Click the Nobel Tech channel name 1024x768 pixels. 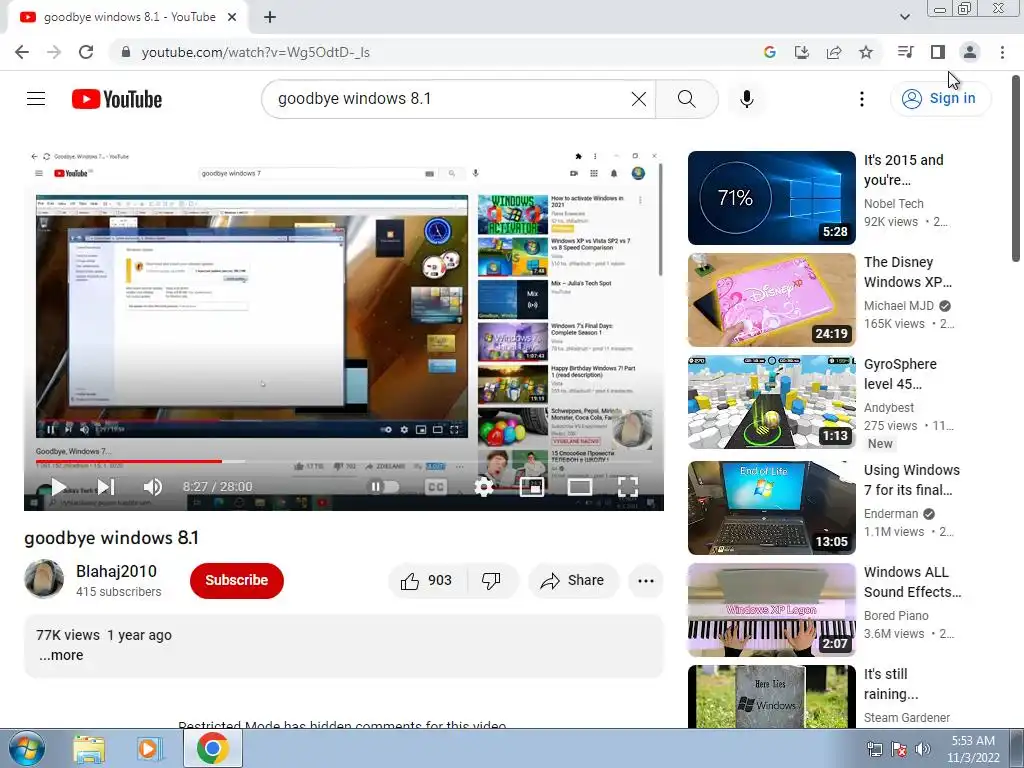893,204
